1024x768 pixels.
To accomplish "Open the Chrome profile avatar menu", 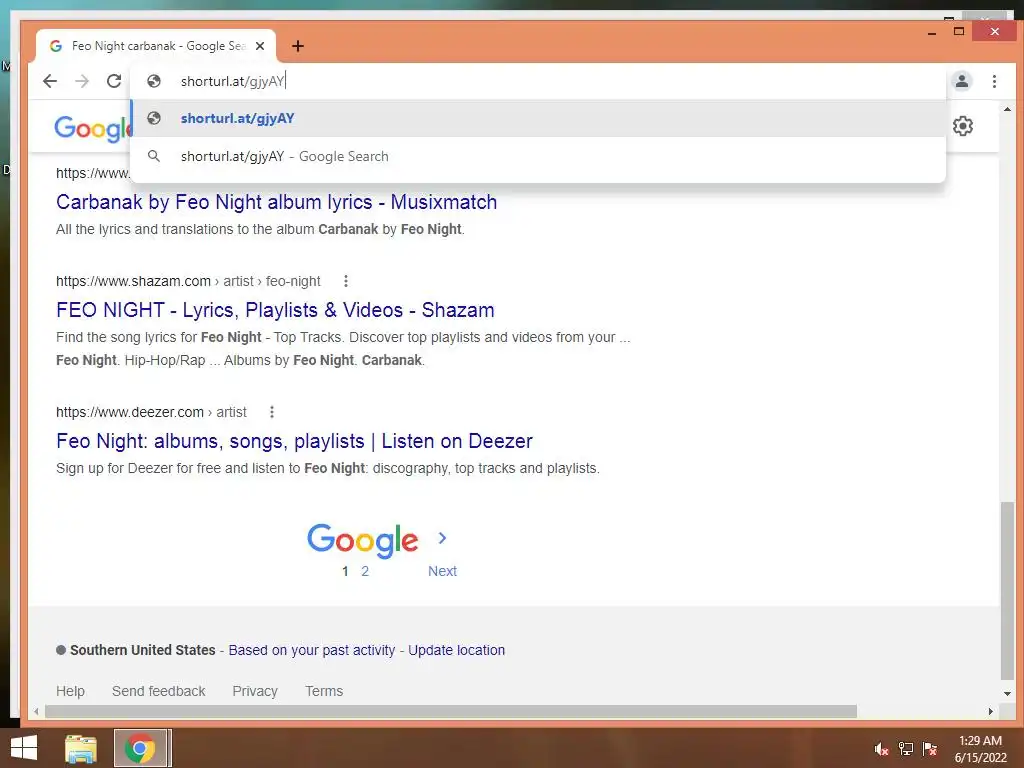I will tap(962, 81).
